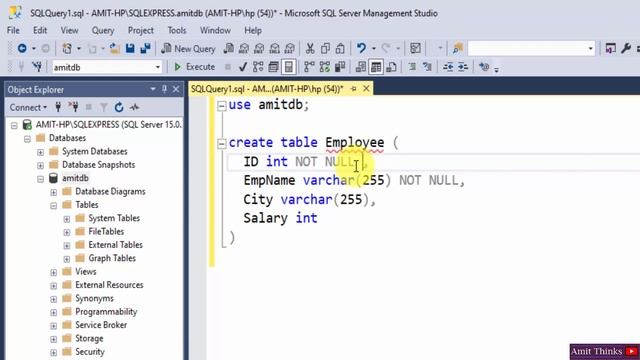Open the Tools menu

[177, 31]
